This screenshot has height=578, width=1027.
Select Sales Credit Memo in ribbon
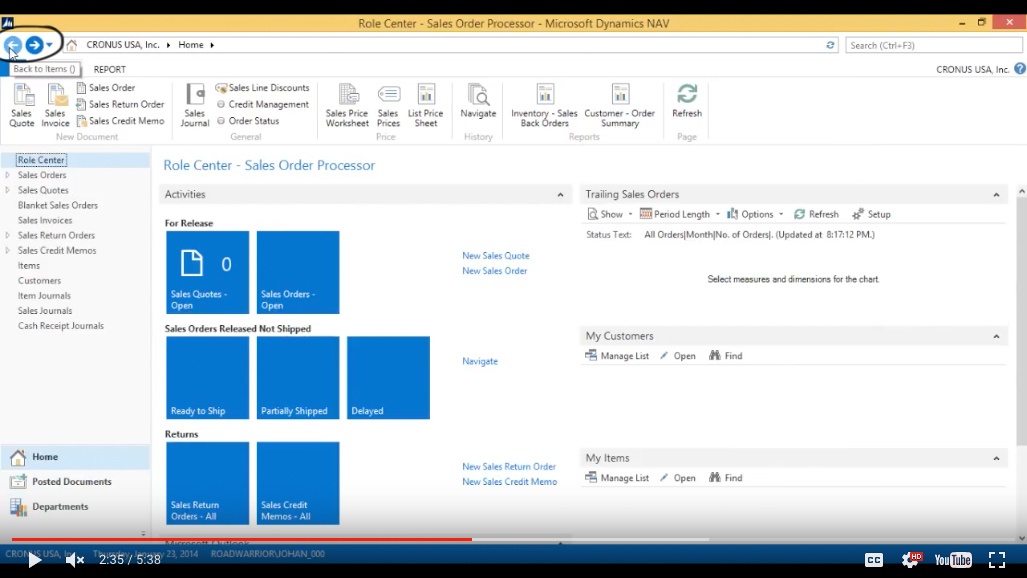click(x=120, y=121)
